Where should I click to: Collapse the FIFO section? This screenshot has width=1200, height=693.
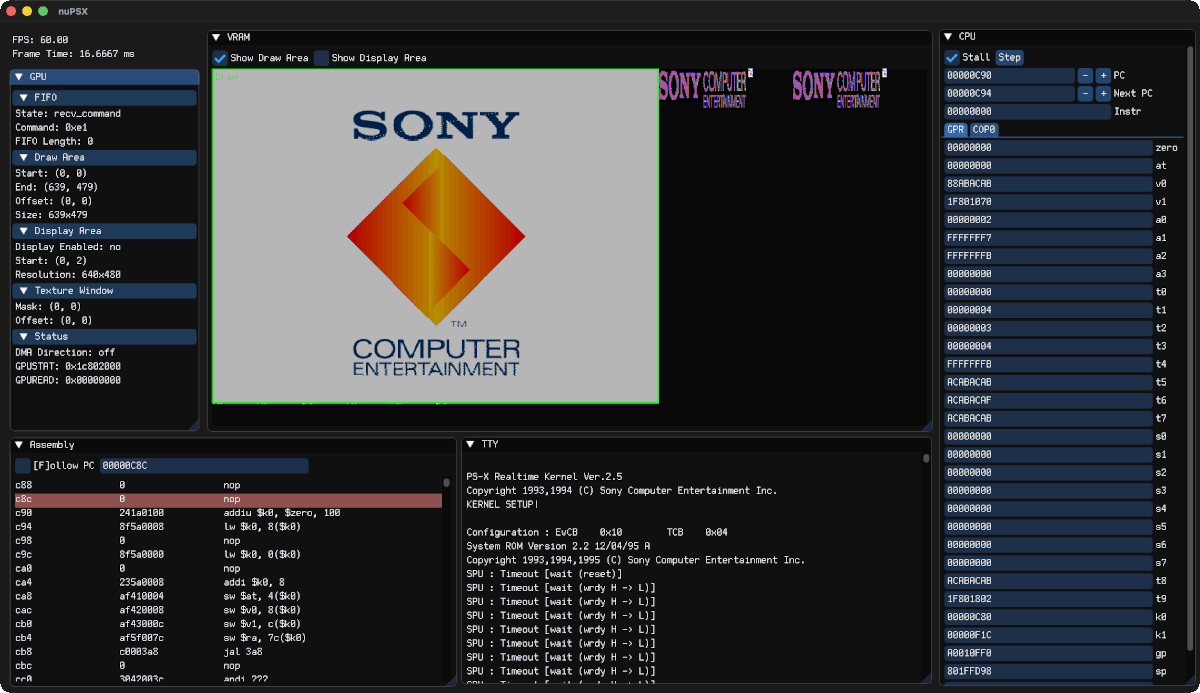(x=24, y=98)
